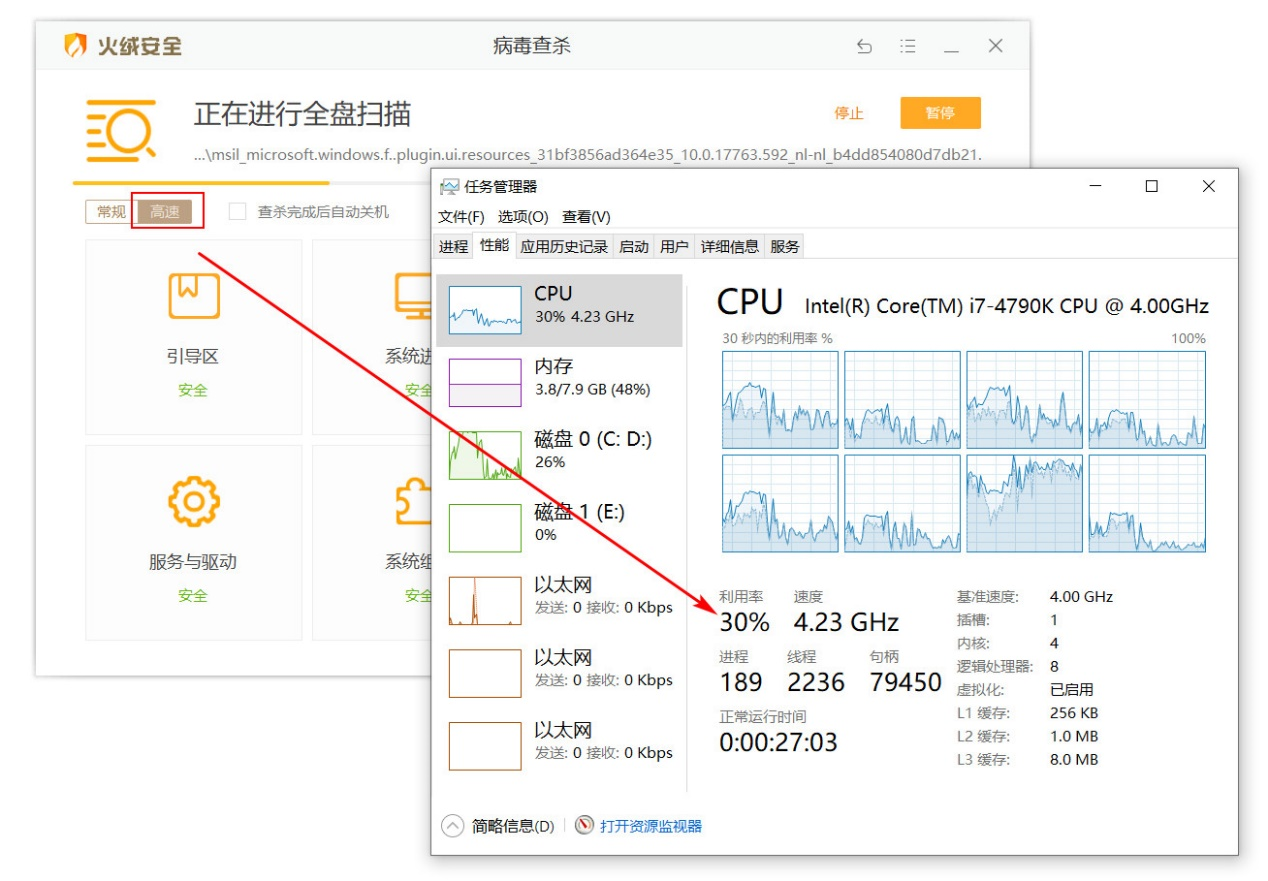Screen dimensions: 1268x881
Task: Open the 选项(O) menu
Action: (x=523, y=217)
